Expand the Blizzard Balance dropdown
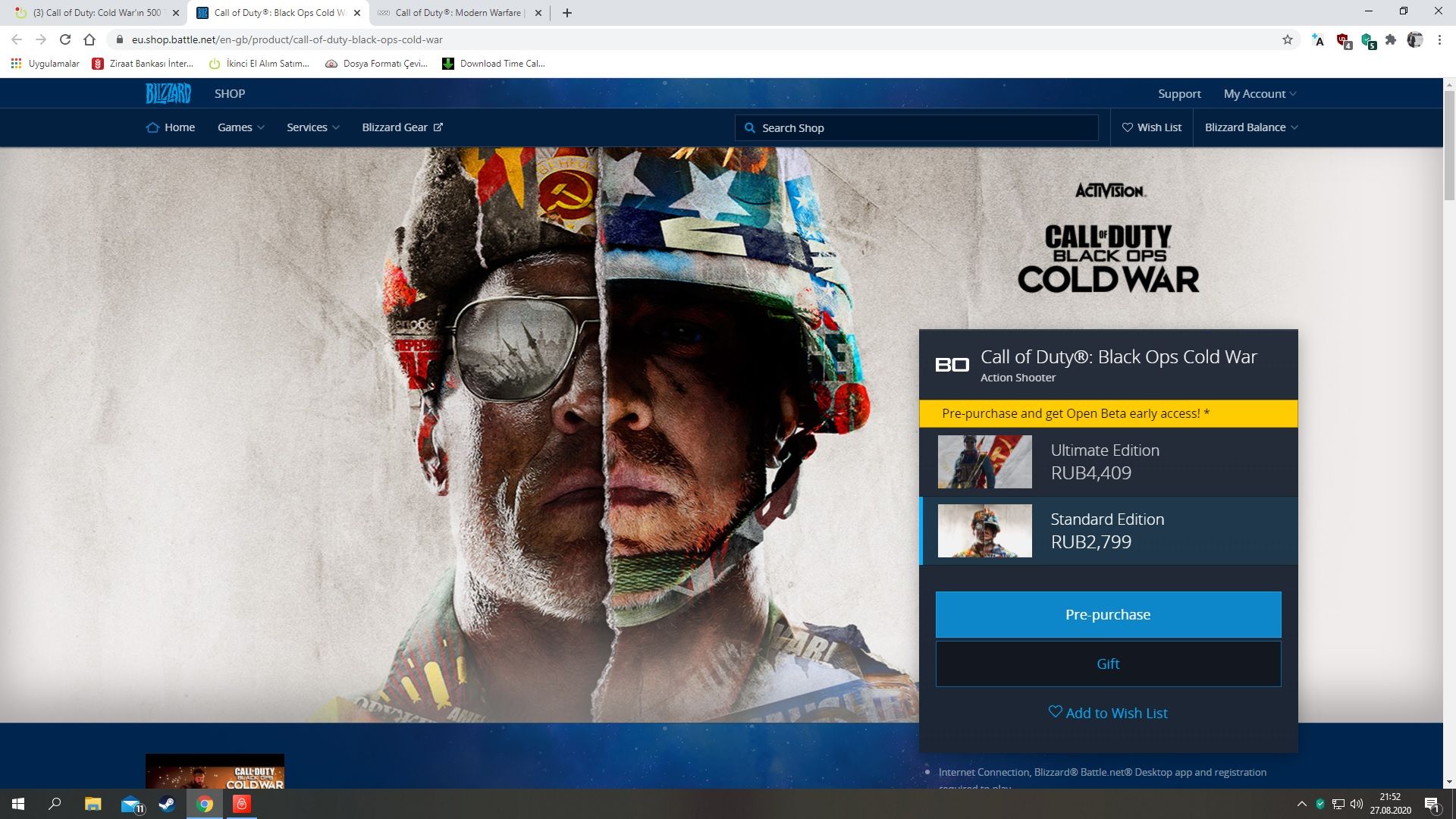Screen dimensions: 1456x819 coord(1251,127)
